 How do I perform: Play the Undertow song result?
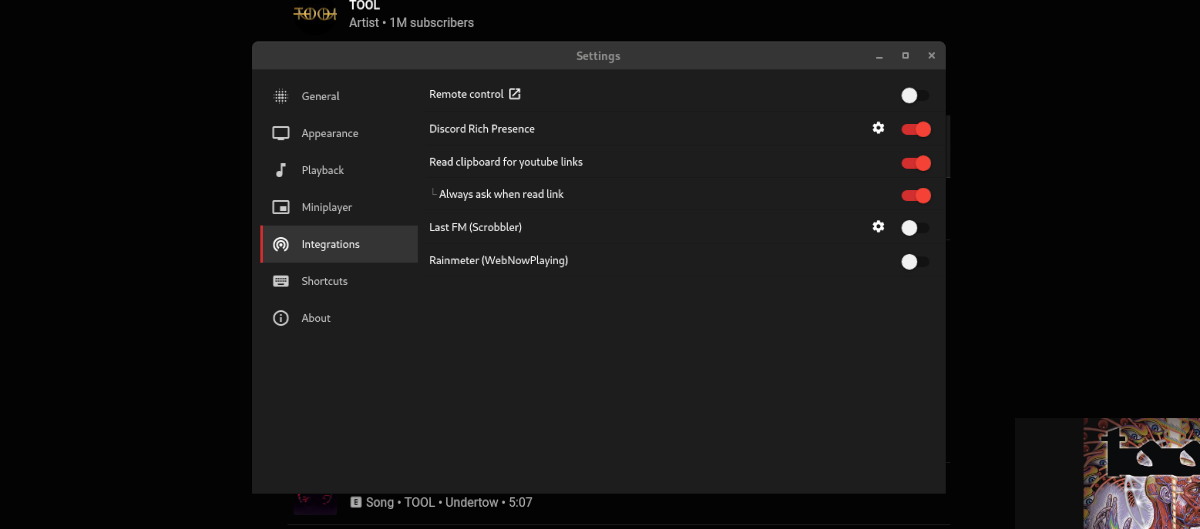click(x=440, y=502)
